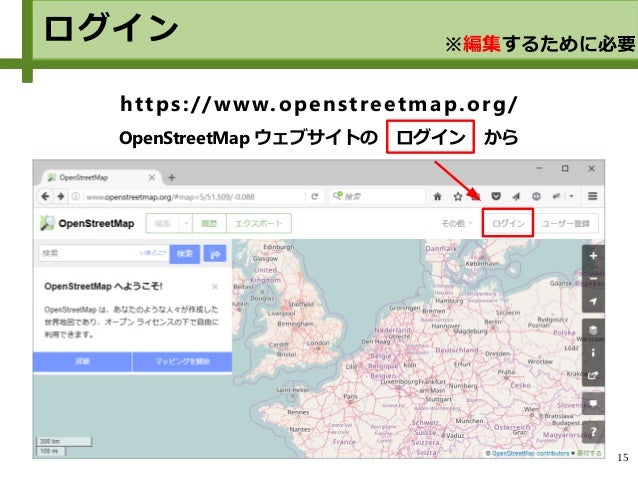Open the map key info control

pyautogui.click(x=593, y=352)
